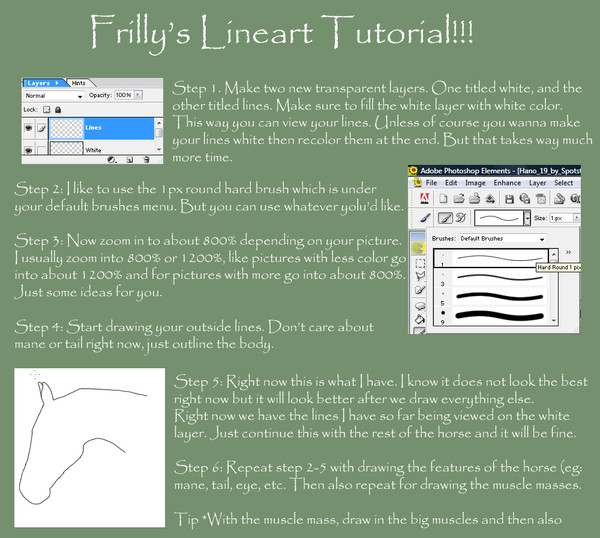This screenshot has height=538, width=600.
Task: Click the Photoshop Elements sunflower title icon
Action: pyautogui.click(x=413, y=171)
